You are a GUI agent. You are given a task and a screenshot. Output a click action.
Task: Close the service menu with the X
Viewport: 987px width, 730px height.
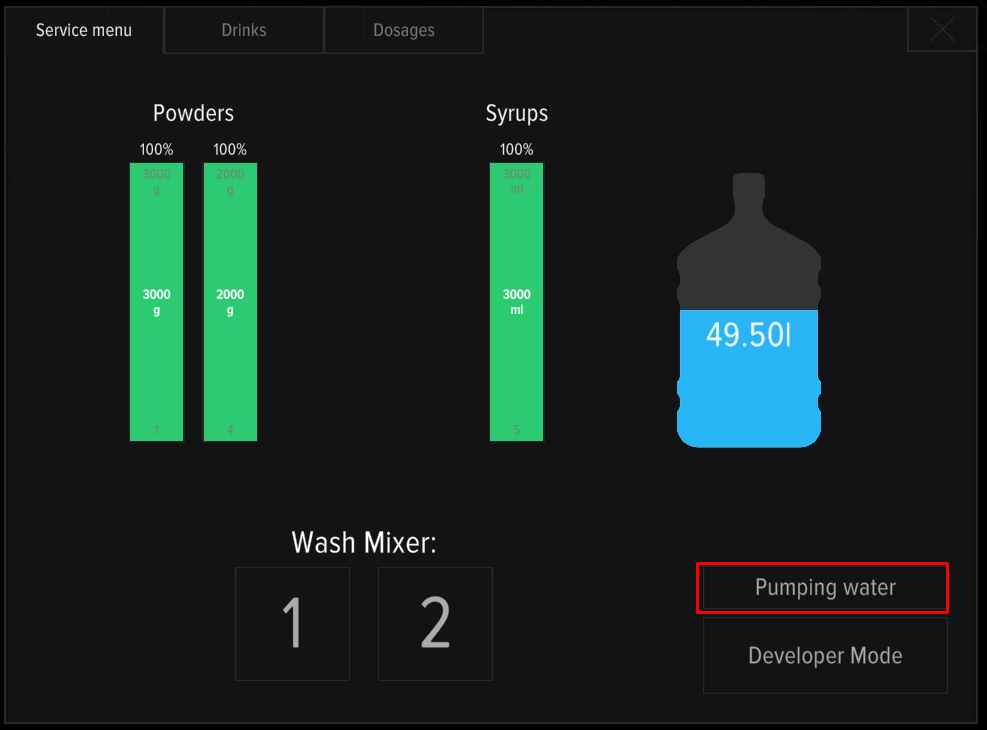[942, 30]
